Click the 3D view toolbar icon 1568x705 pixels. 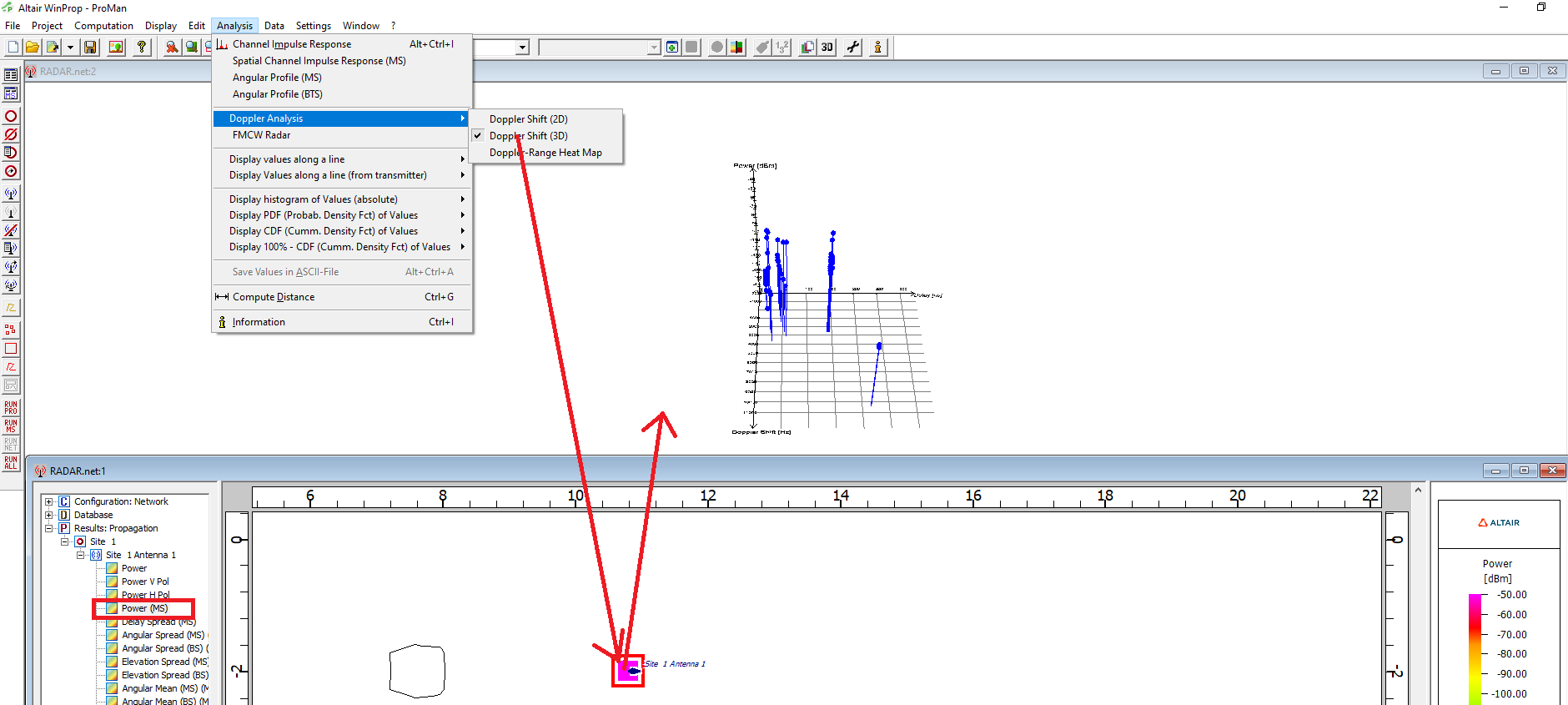pyautogui.click(x=827, y=48)
